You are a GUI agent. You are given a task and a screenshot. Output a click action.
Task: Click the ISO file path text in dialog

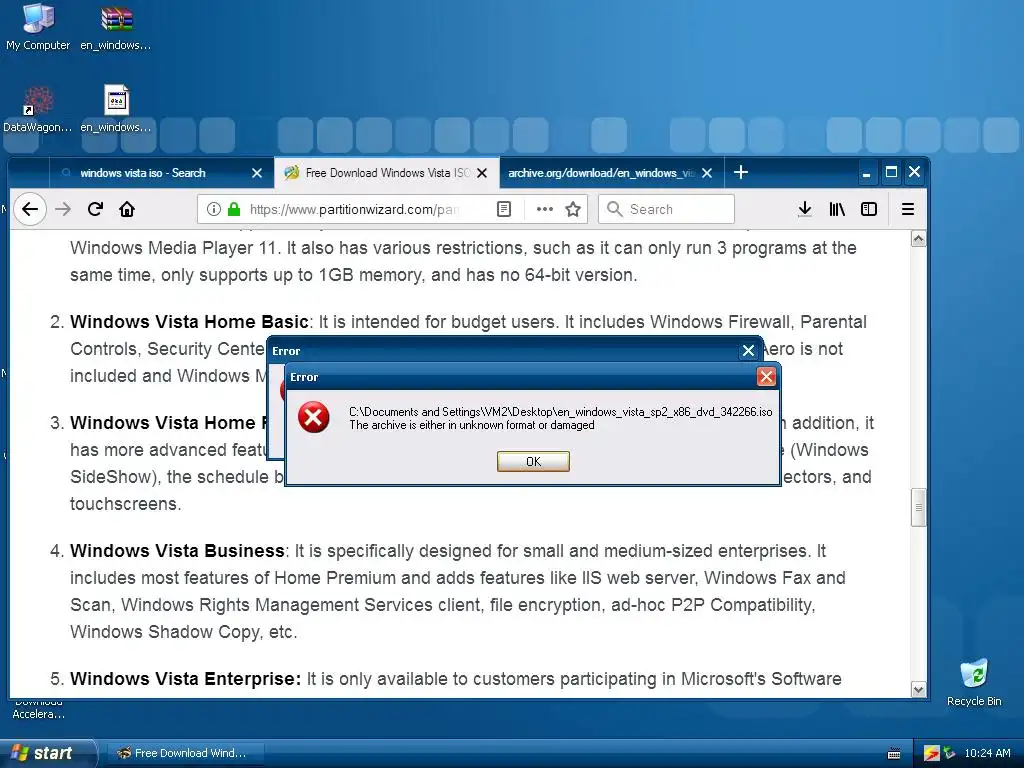[x=560, y=411]
